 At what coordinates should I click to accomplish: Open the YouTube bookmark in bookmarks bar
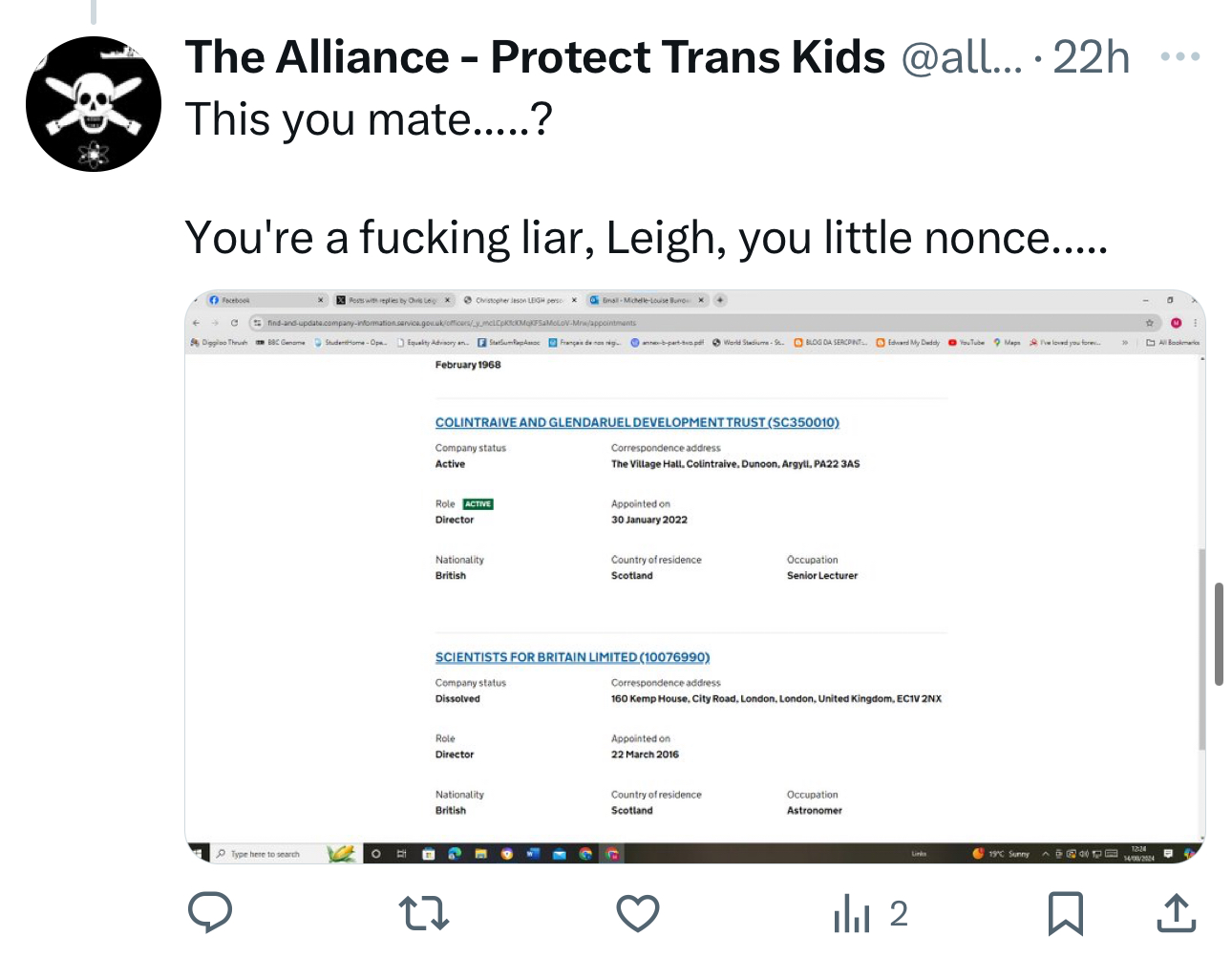click(x=970, y=342)
